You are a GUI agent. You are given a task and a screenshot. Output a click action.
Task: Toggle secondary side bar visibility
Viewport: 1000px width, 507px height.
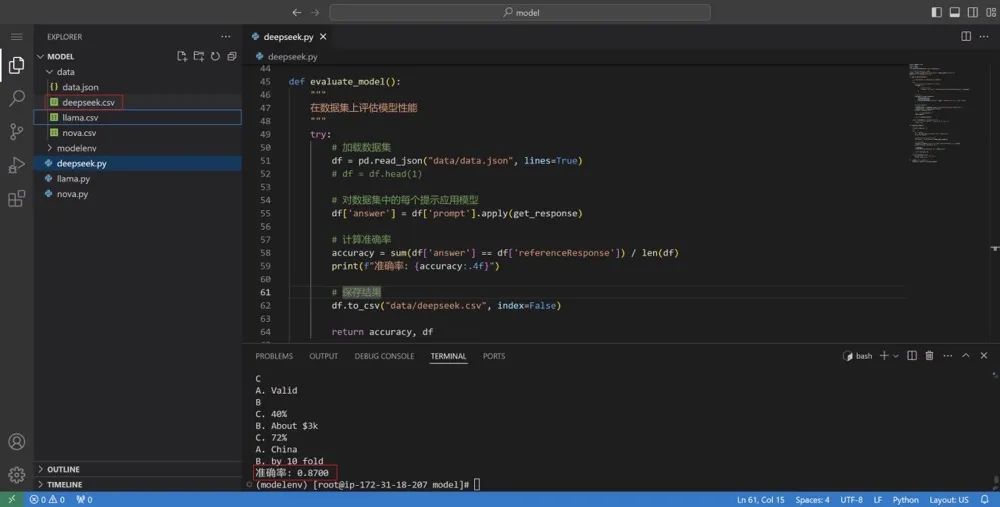pyautogui.click(x=973, y=12)
